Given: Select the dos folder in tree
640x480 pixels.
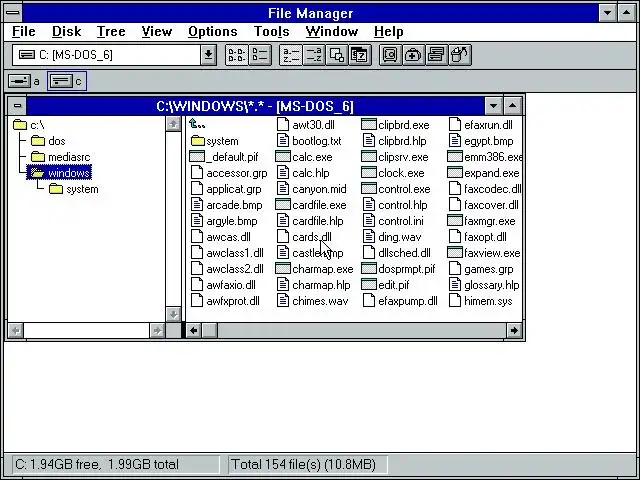Looking at the screenshot, I should [48, 141].
